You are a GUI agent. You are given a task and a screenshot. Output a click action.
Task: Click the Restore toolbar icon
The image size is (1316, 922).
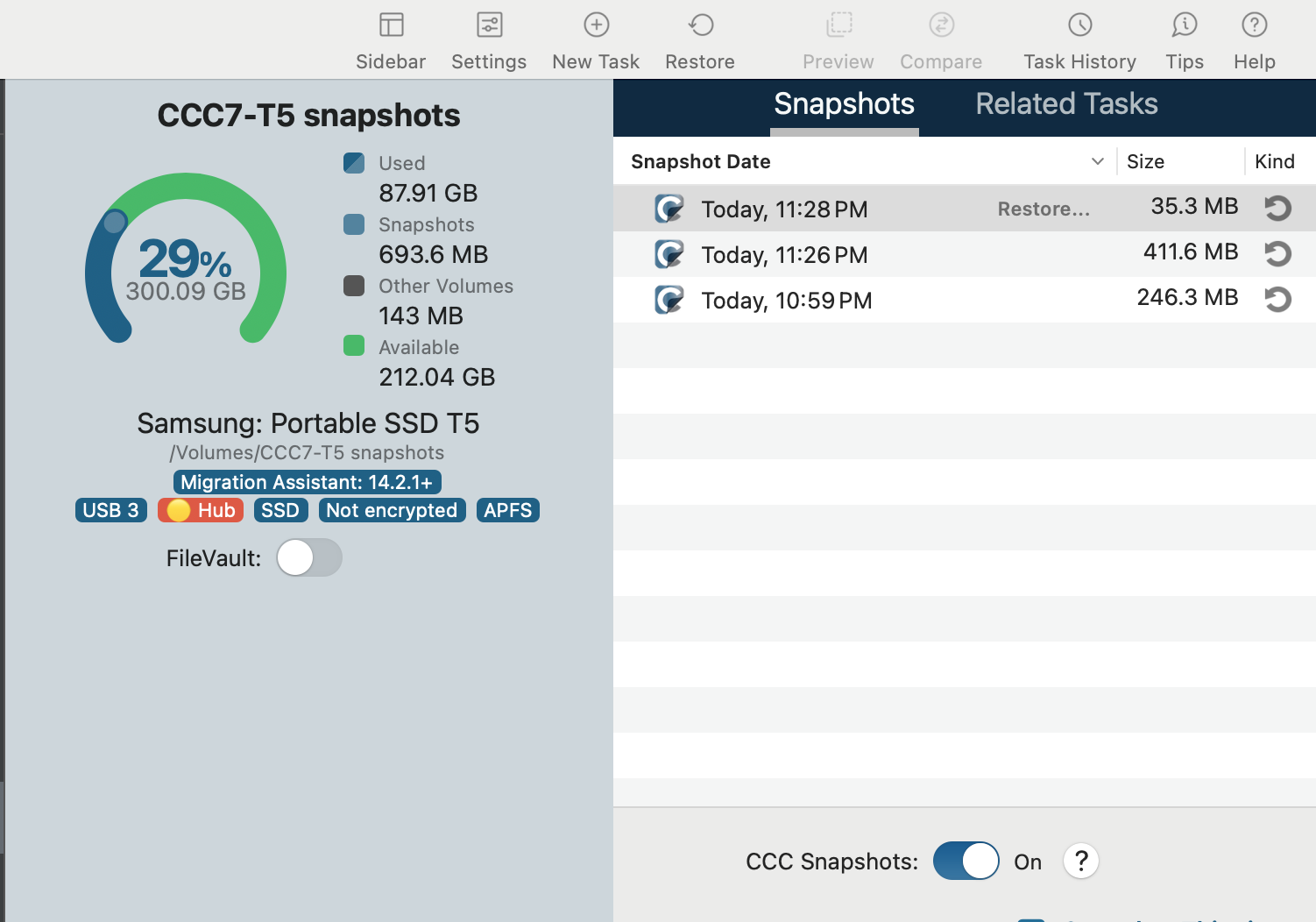coord(700,25)
